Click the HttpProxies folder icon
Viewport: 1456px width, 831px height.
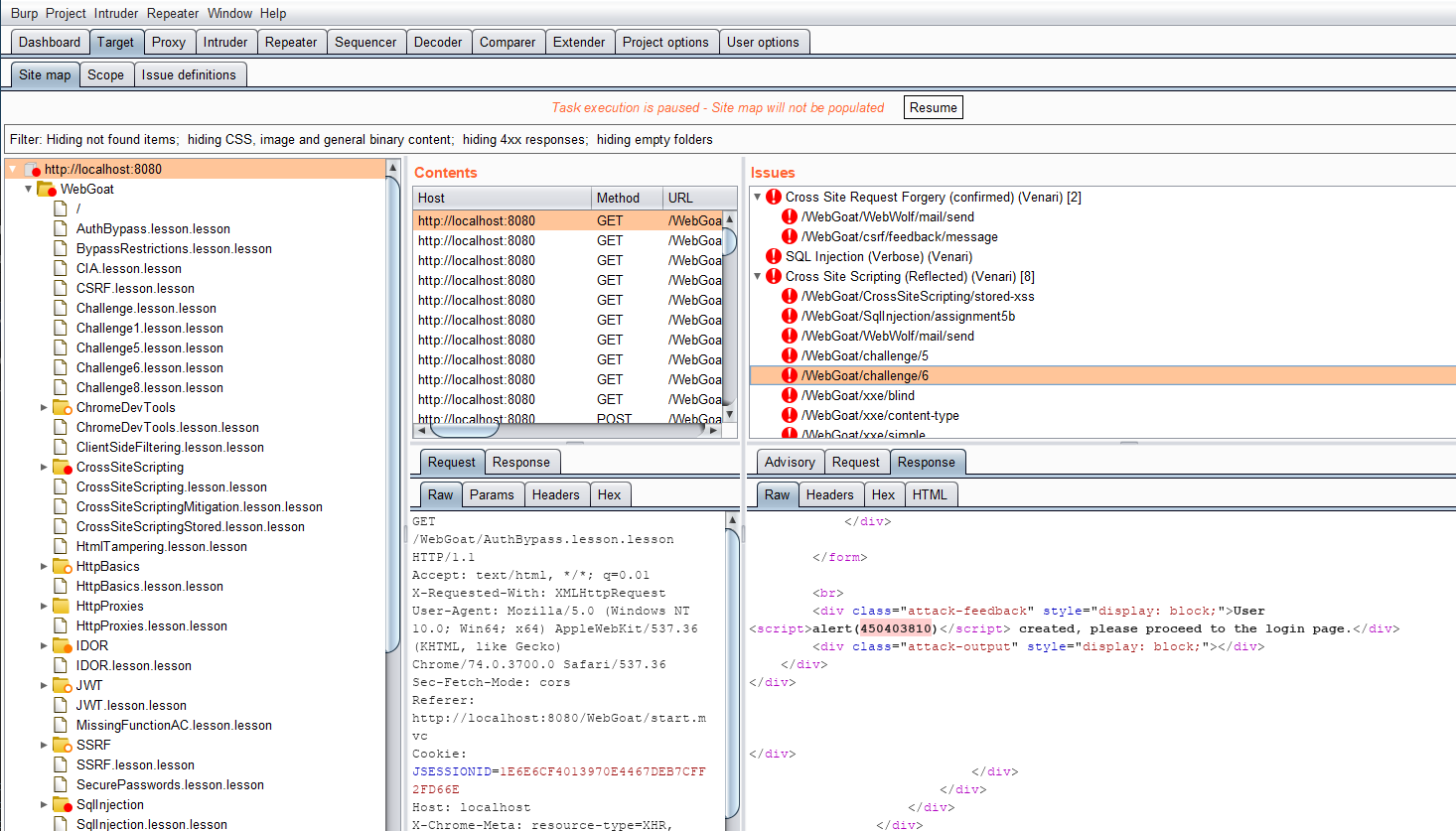(62, 606)
